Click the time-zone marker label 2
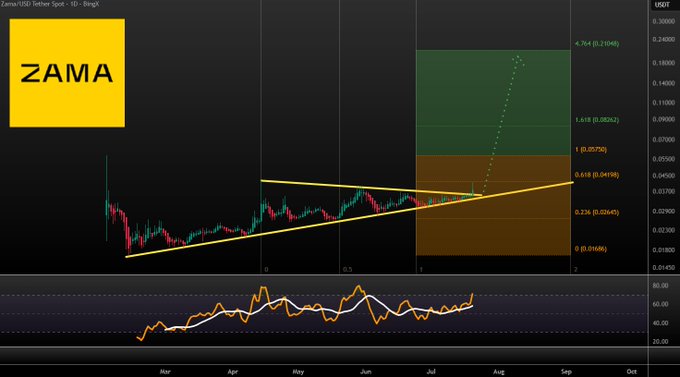680x377 pixels. tap(576, 270)
